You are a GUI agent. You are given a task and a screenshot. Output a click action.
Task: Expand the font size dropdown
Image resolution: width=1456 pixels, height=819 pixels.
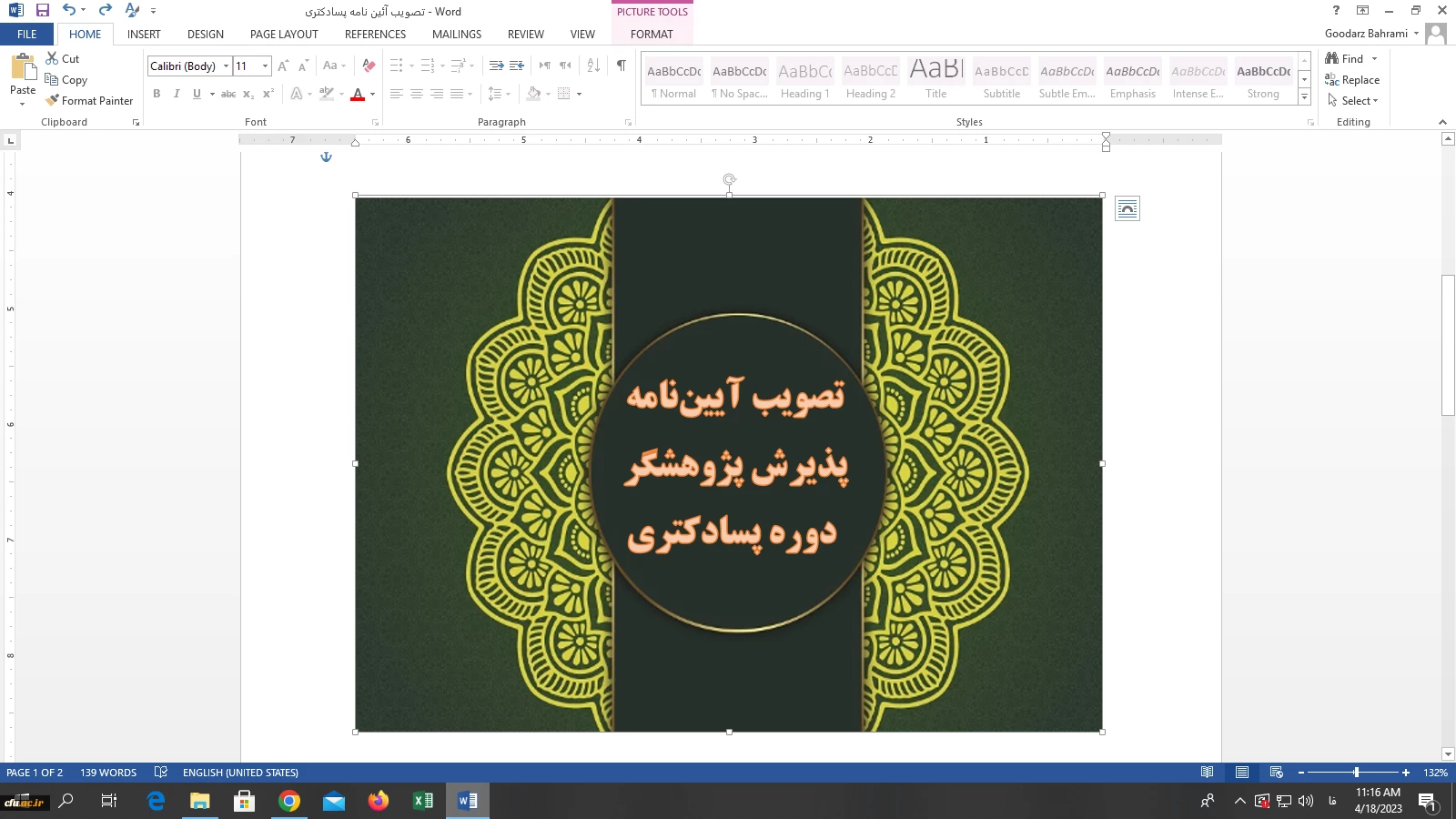point(265,66)
